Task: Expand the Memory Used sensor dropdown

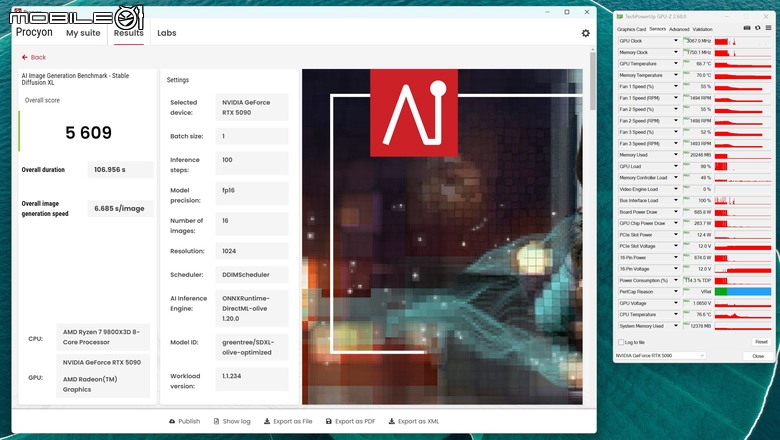Action: point(676,155)
